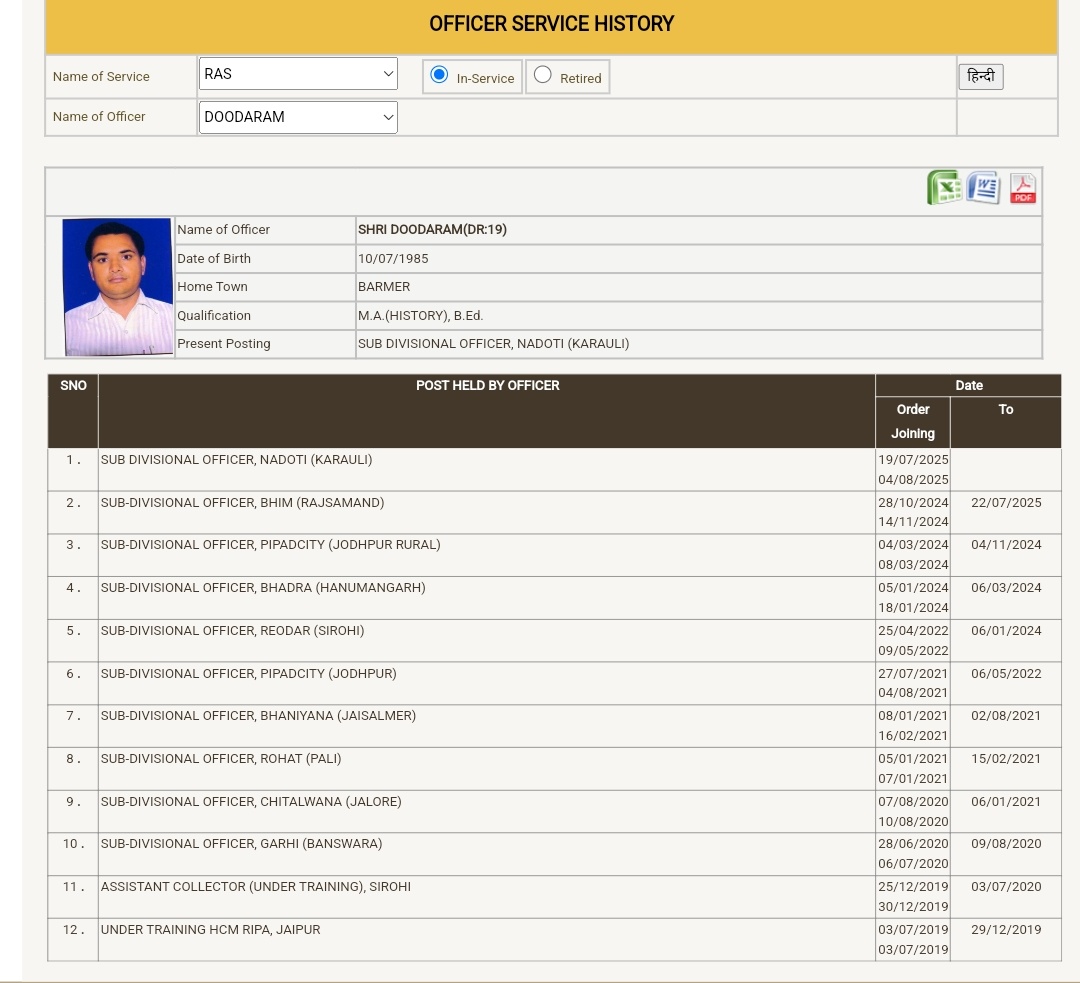Click To date 06/01/2024

point(1006,630)
